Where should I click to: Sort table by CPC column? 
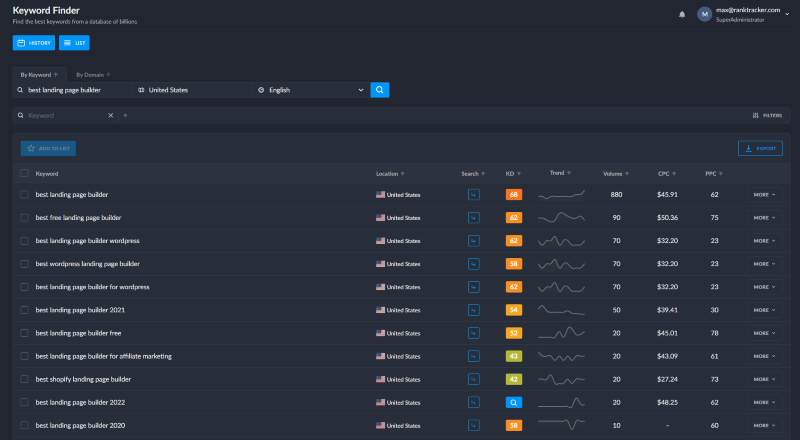point(667,174)
